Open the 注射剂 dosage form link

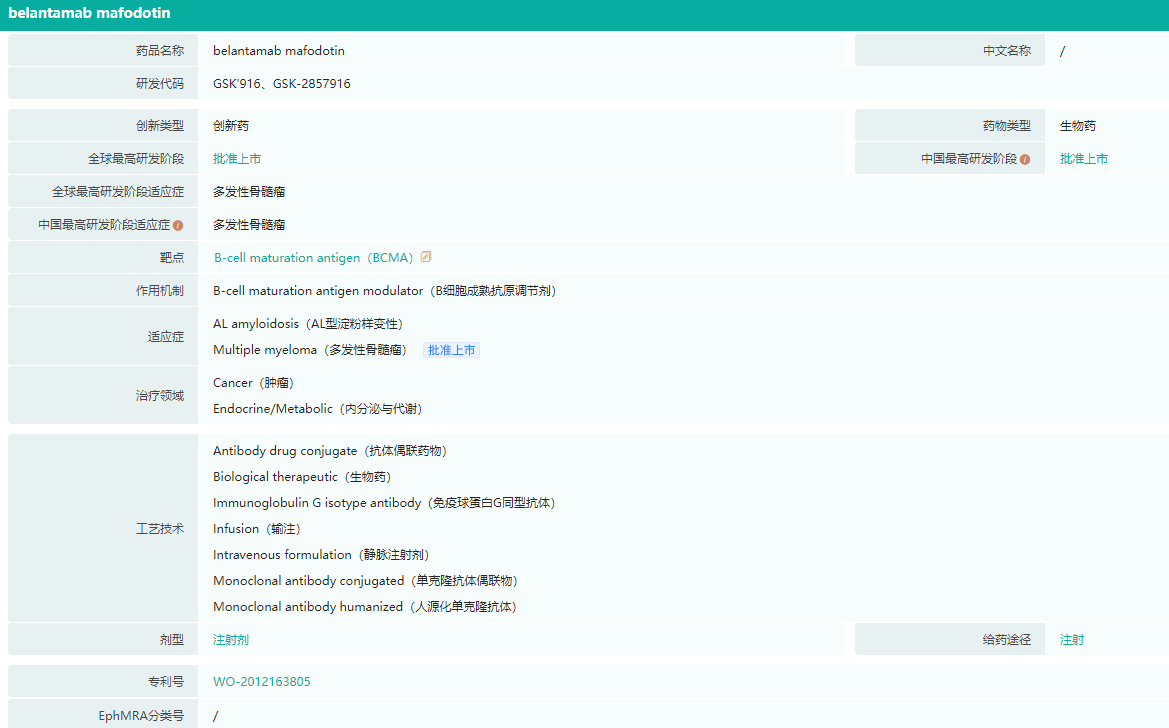click(x=231, y=640)
